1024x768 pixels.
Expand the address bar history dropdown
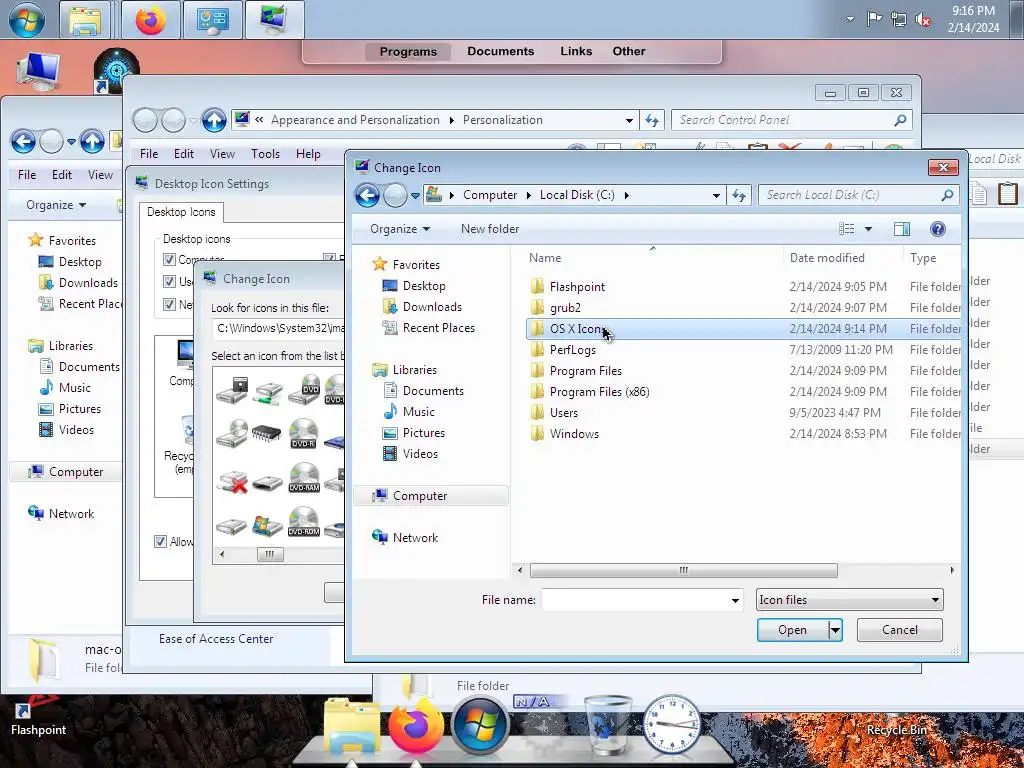tap(716, 195)
